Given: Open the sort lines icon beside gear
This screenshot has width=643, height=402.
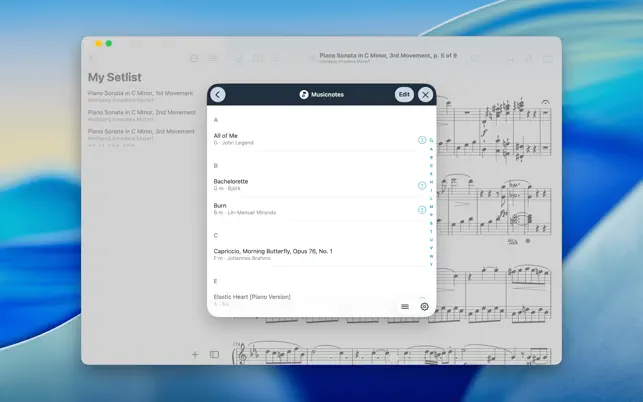Looking at the screenshot, I should click(x=405, y=306).
